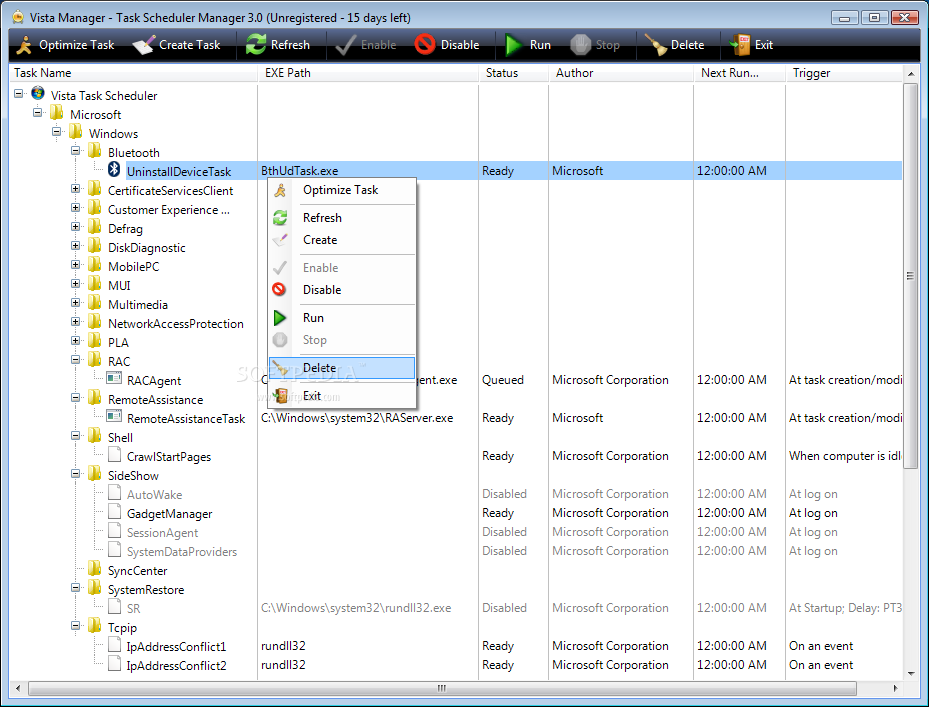Select the SessionAgent task

162,533
